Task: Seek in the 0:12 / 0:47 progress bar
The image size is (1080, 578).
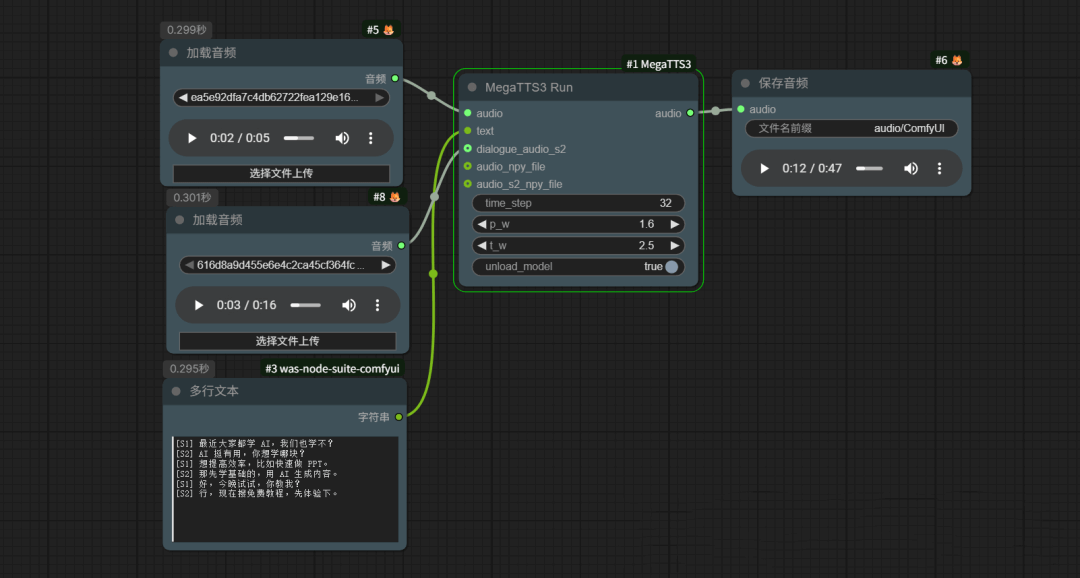Action: click(869, 168)
